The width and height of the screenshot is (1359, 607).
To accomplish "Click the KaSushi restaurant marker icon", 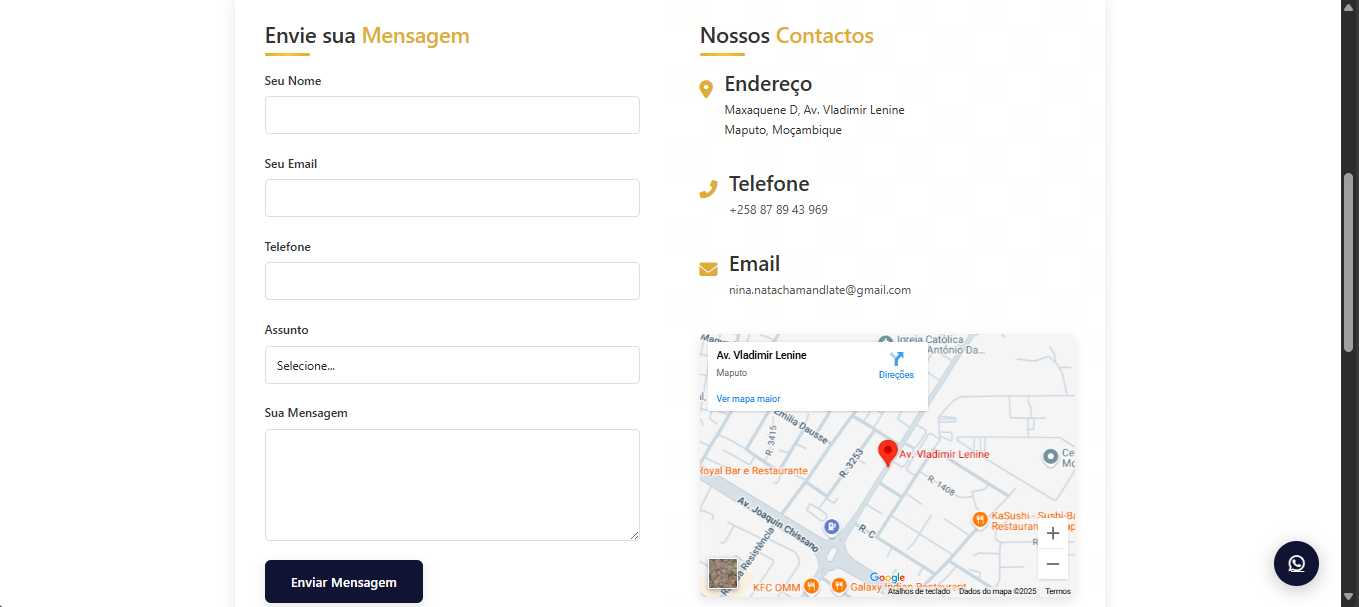I will click(x=980, y=518).
